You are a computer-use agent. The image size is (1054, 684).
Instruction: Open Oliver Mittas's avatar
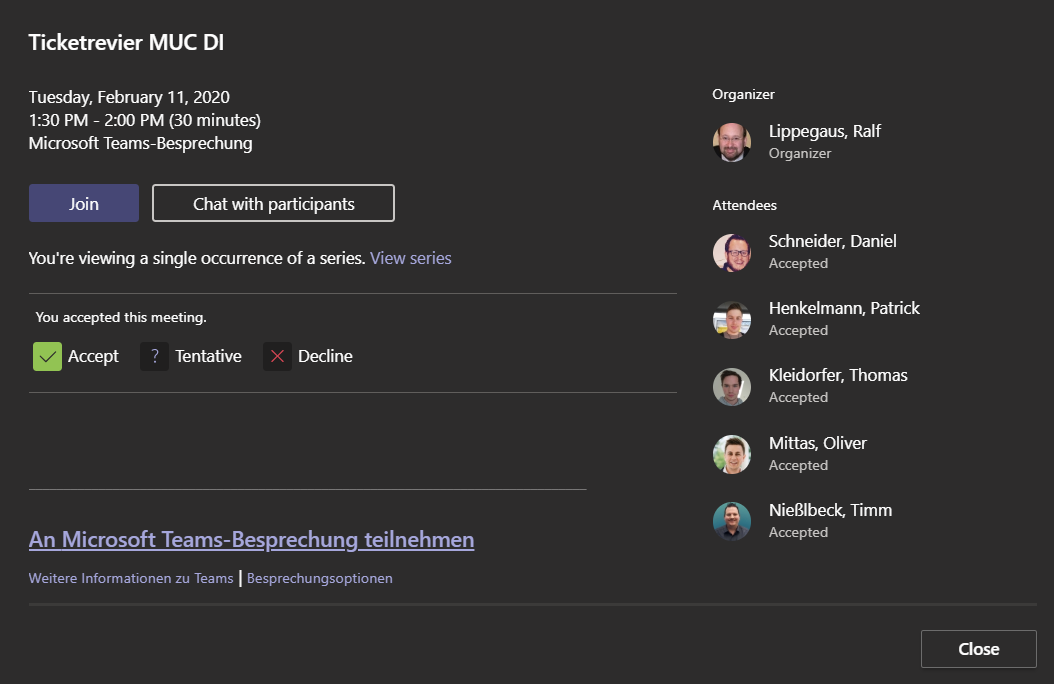731,454
